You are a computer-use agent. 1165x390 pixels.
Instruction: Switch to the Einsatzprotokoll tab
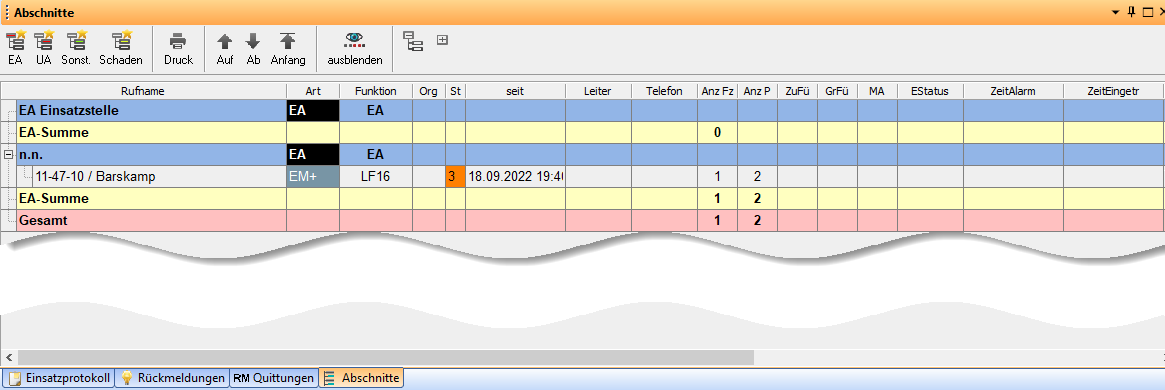59,378
